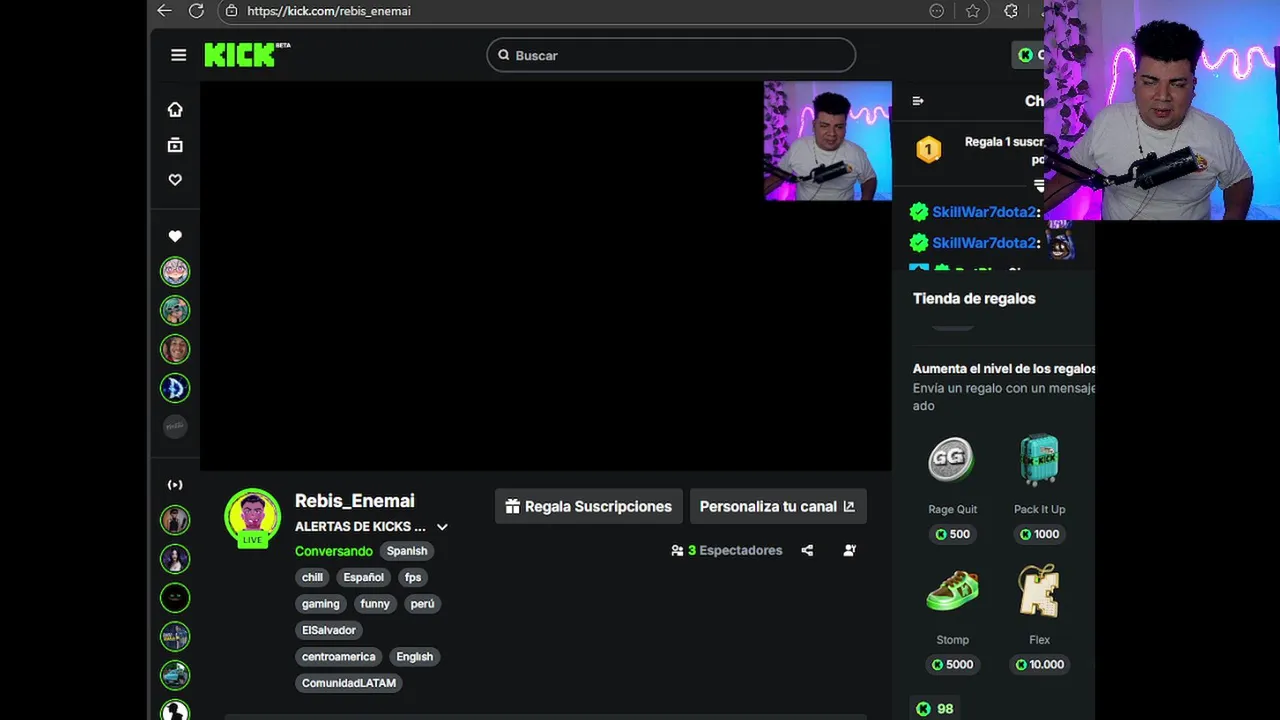Click the user icon next to share
The height and width of the screenshot is (720, 1280).
[850, 550]
